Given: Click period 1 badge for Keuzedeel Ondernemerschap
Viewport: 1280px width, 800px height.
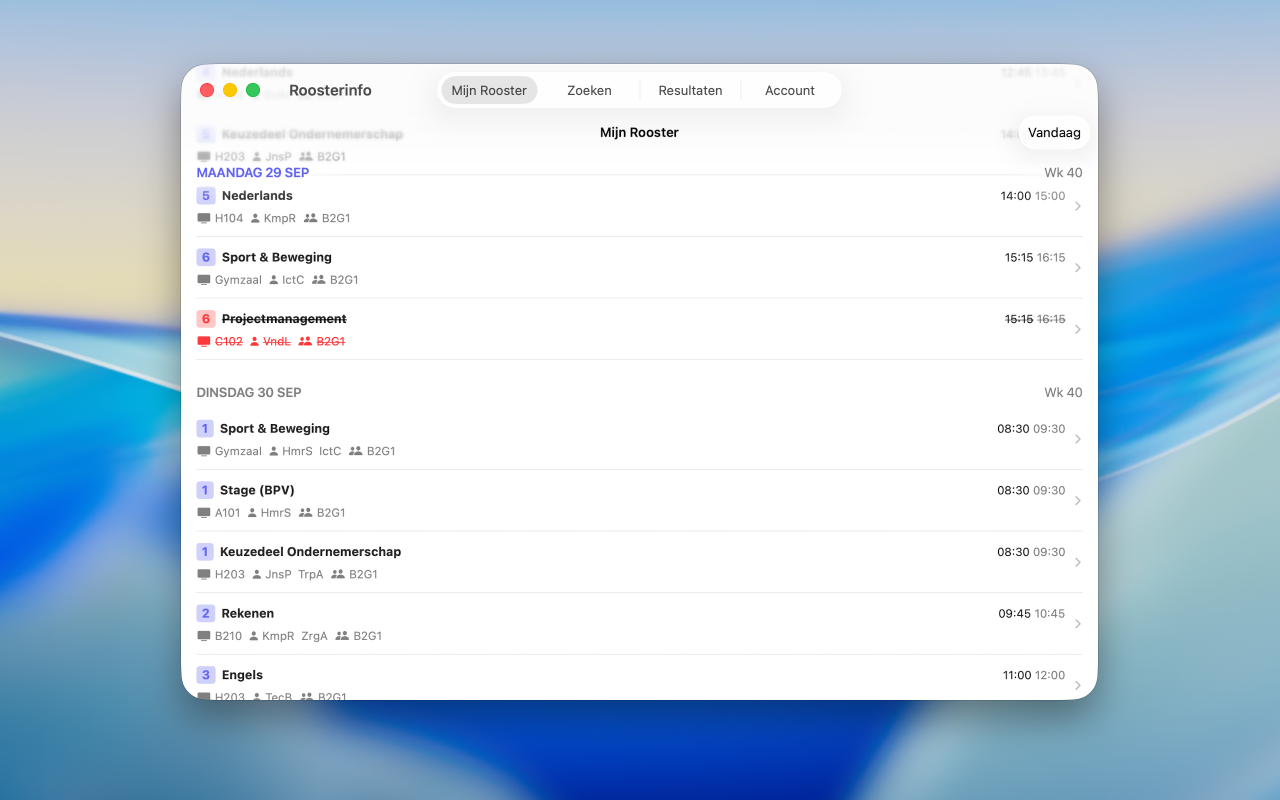Looking at the screenshot, I should pos(205,552).
